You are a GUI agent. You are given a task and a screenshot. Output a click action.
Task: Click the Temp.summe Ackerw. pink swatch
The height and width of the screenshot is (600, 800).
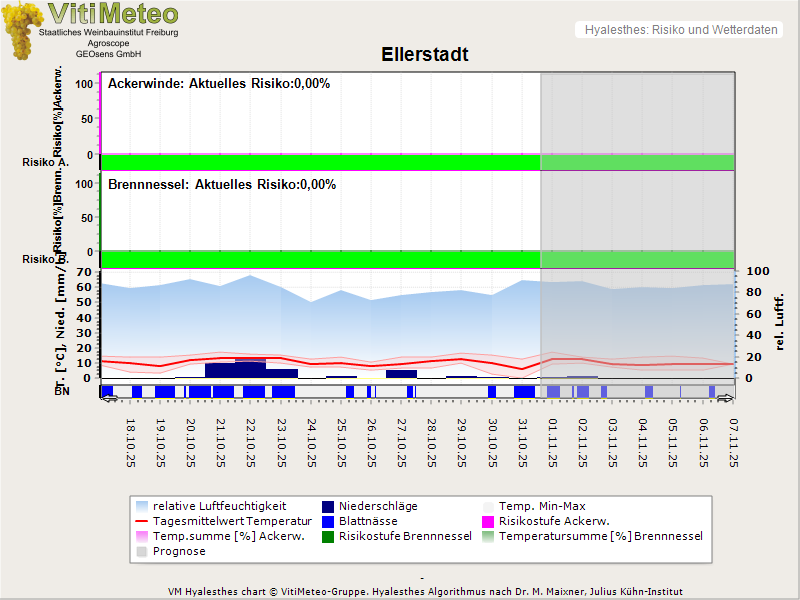pos(142,536)
